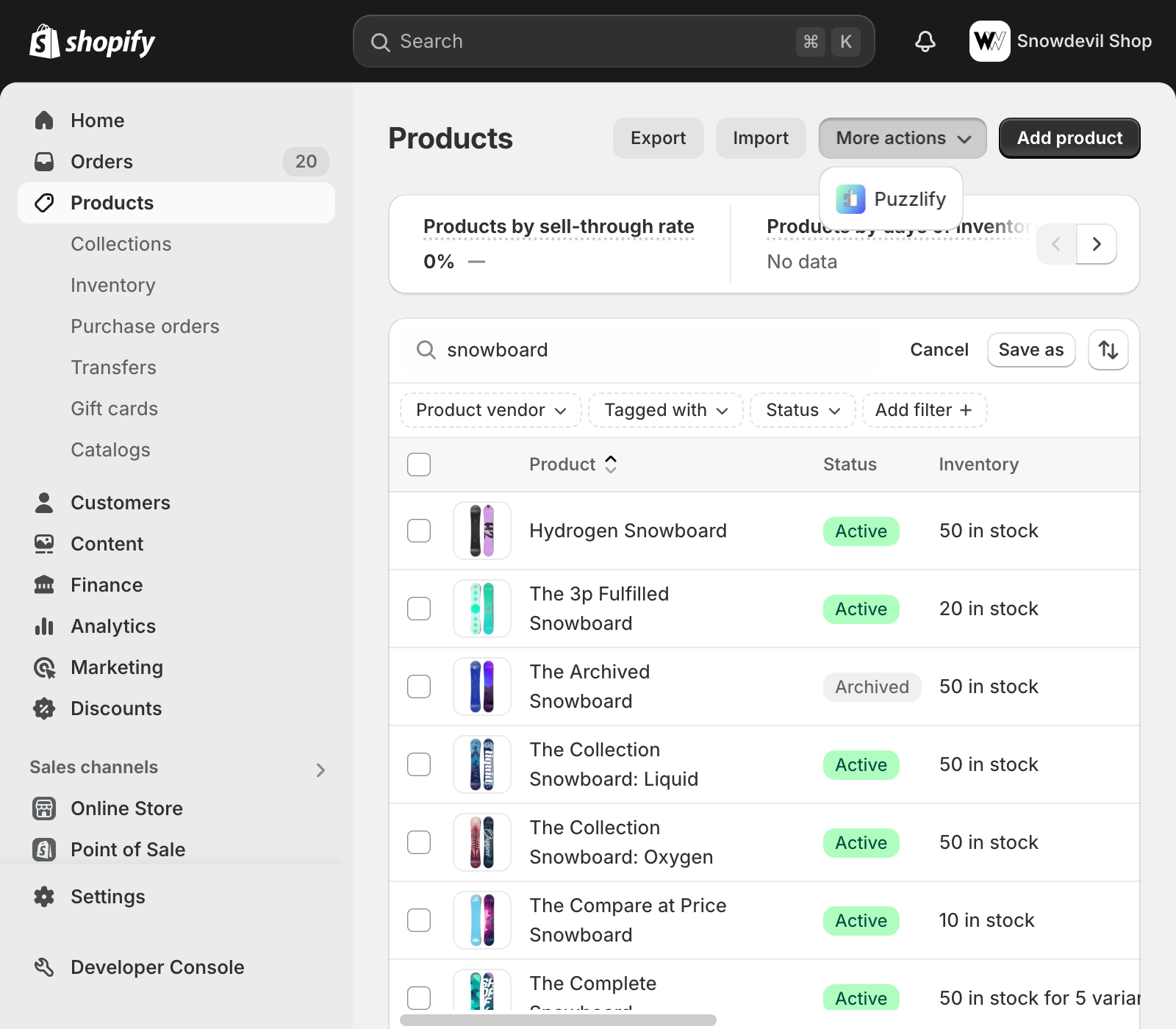1176x1029 pixels.
Task: Click the notifications bell icon
Action: point(925,41)
